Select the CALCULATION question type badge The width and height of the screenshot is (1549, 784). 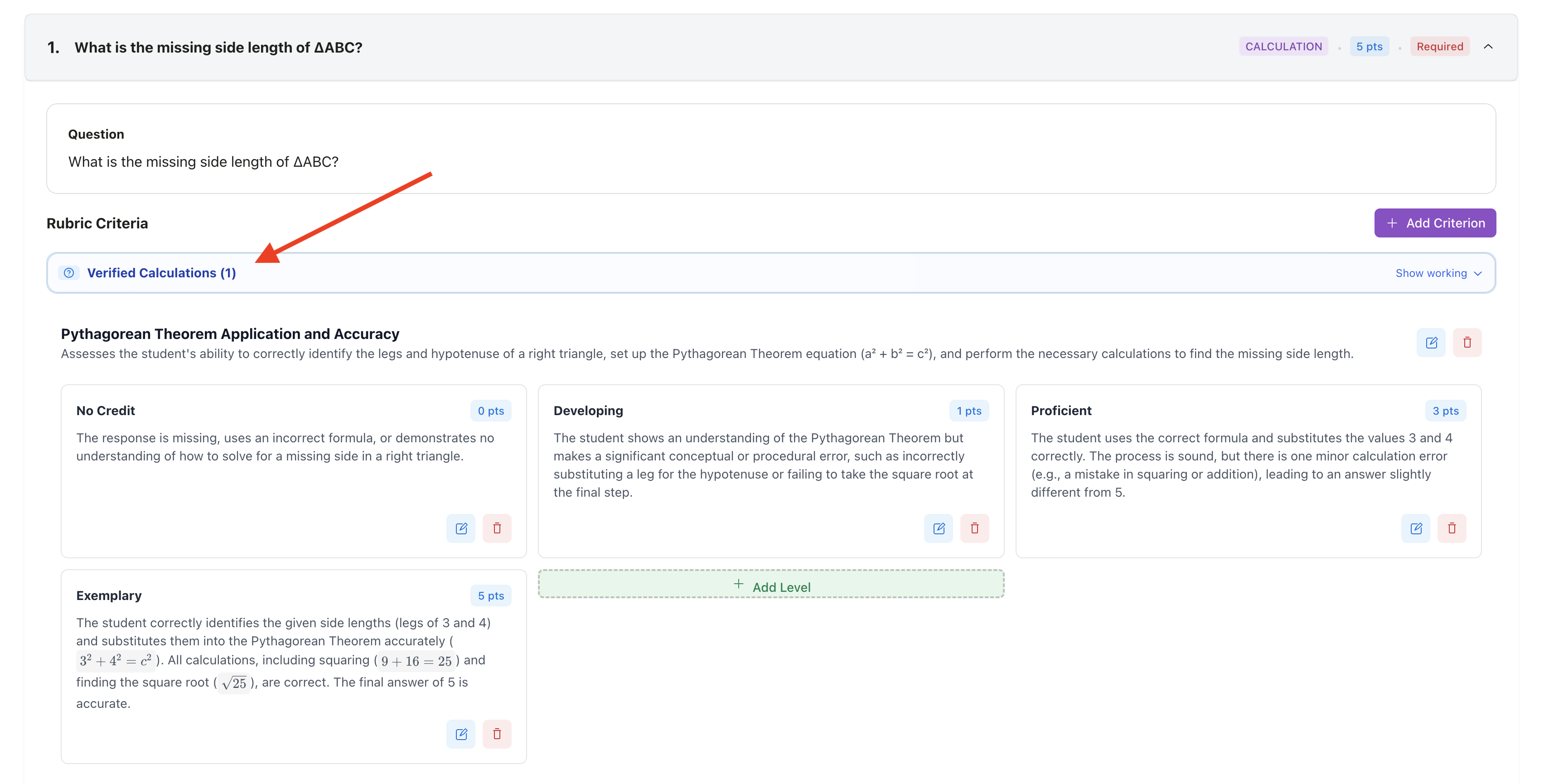click(x=1283, y=46)
